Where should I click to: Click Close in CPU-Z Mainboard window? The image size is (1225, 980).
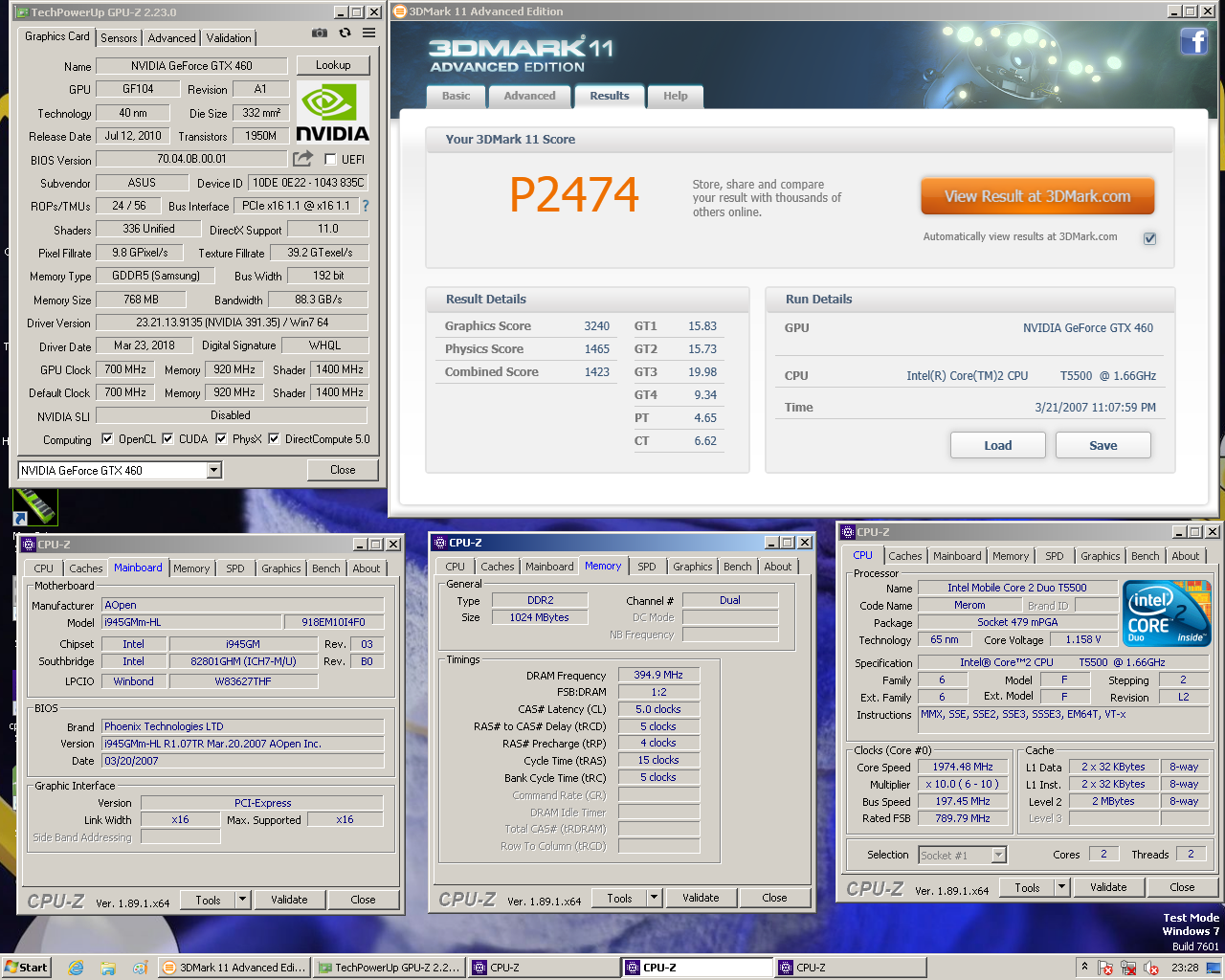pos(363,900)
